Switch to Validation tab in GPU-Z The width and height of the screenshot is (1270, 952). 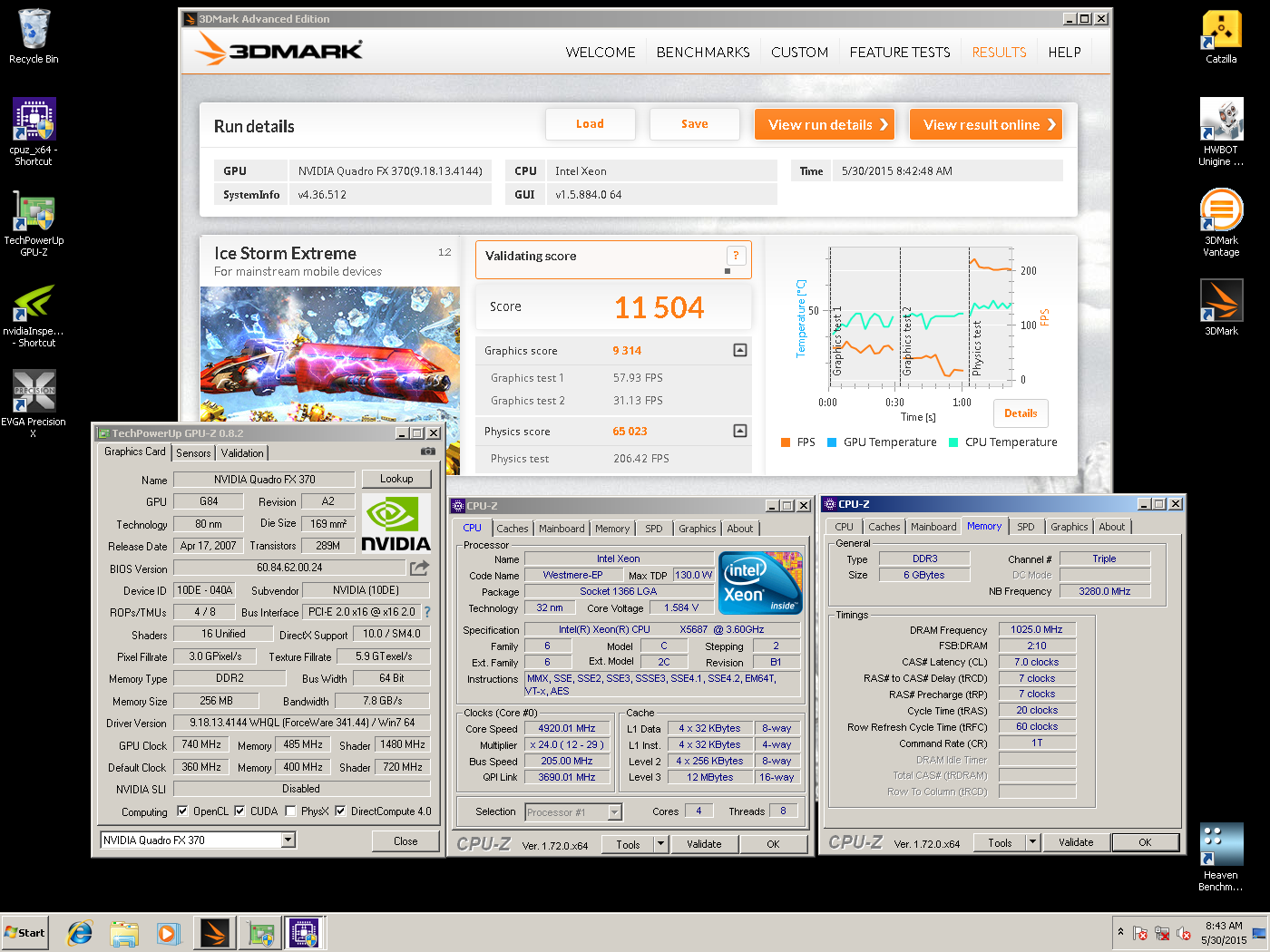(x=242, y=452)
